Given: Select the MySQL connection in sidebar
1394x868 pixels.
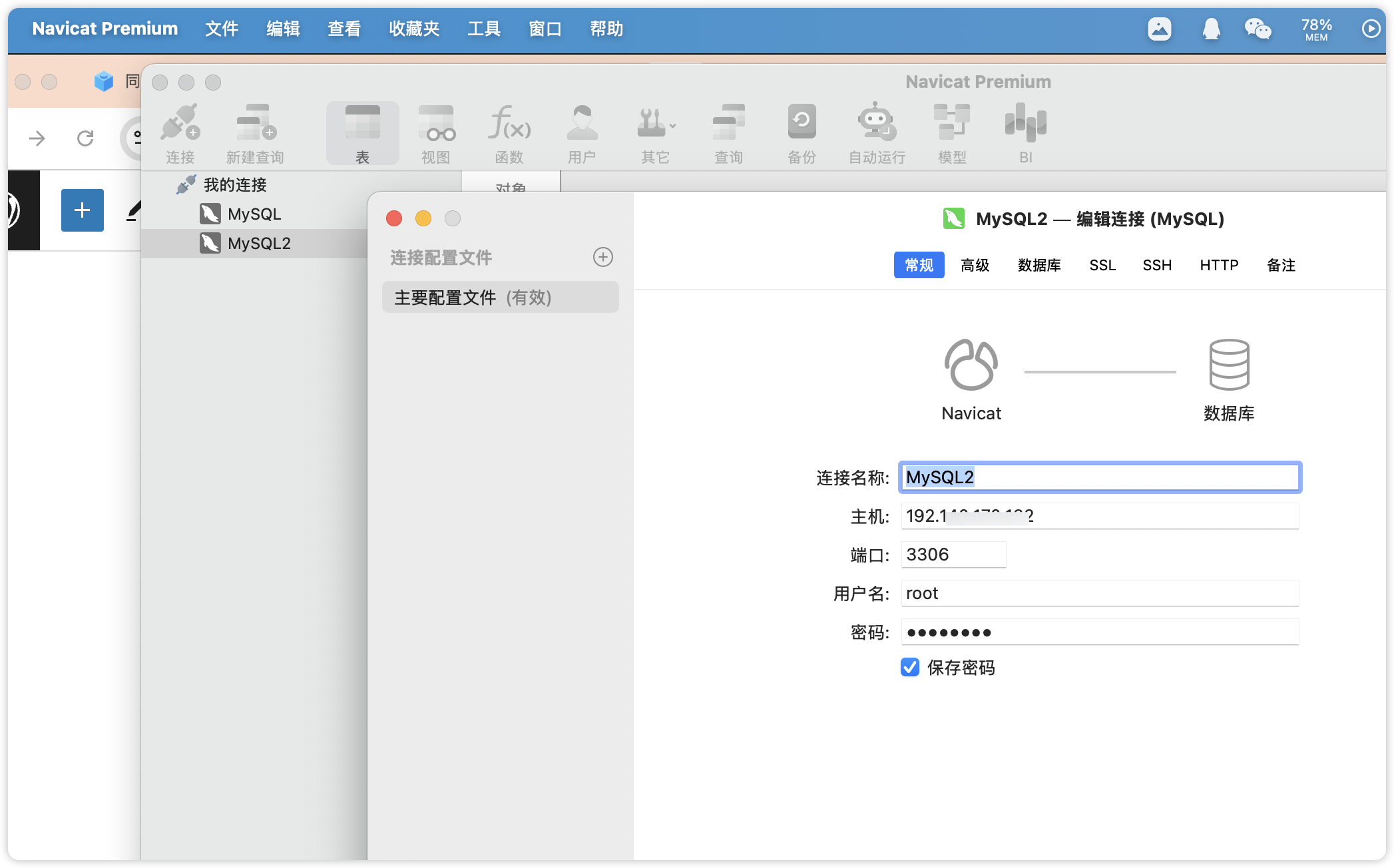Looking at the screenshot, I should click(x=241, y=214).
